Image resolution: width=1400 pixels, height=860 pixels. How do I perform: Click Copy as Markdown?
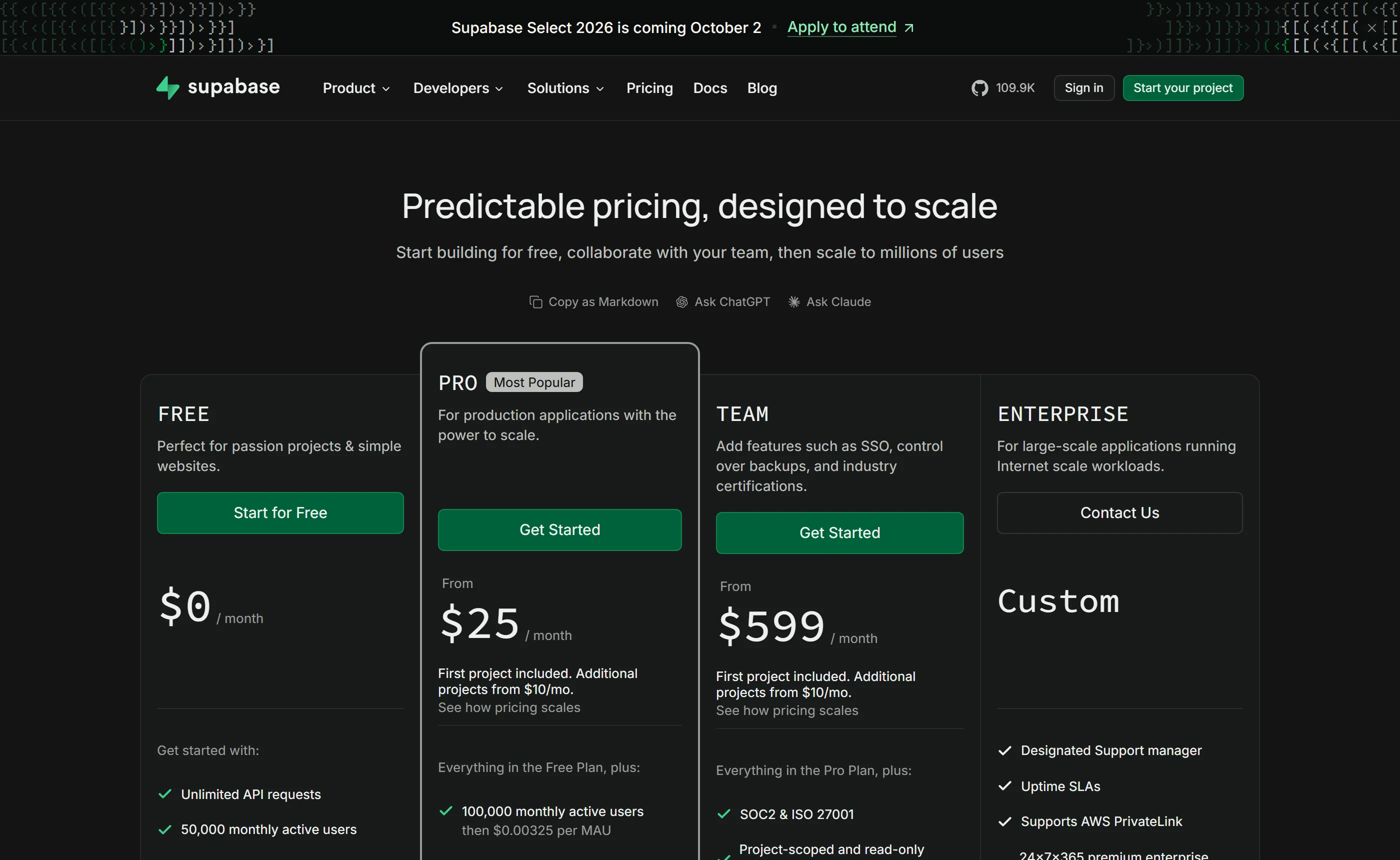pos(603,302)
